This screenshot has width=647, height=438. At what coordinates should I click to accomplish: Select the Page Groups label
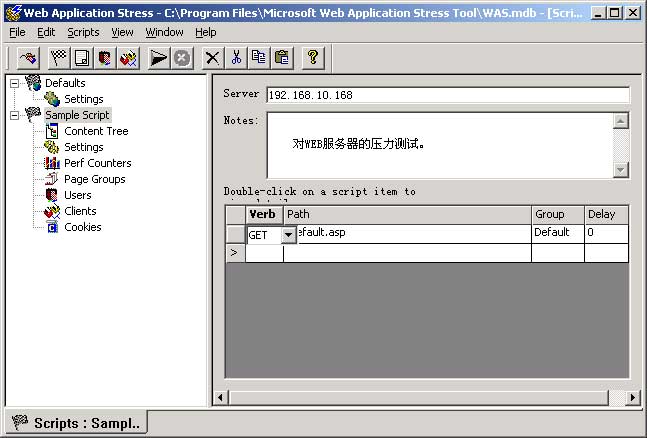point(95,179)
